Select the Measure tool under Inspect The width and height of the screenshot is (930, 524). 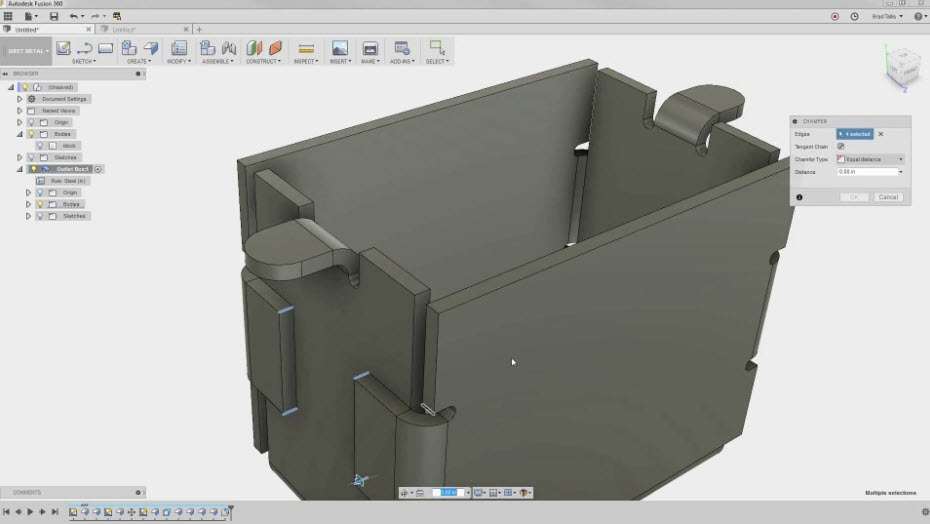306,48
